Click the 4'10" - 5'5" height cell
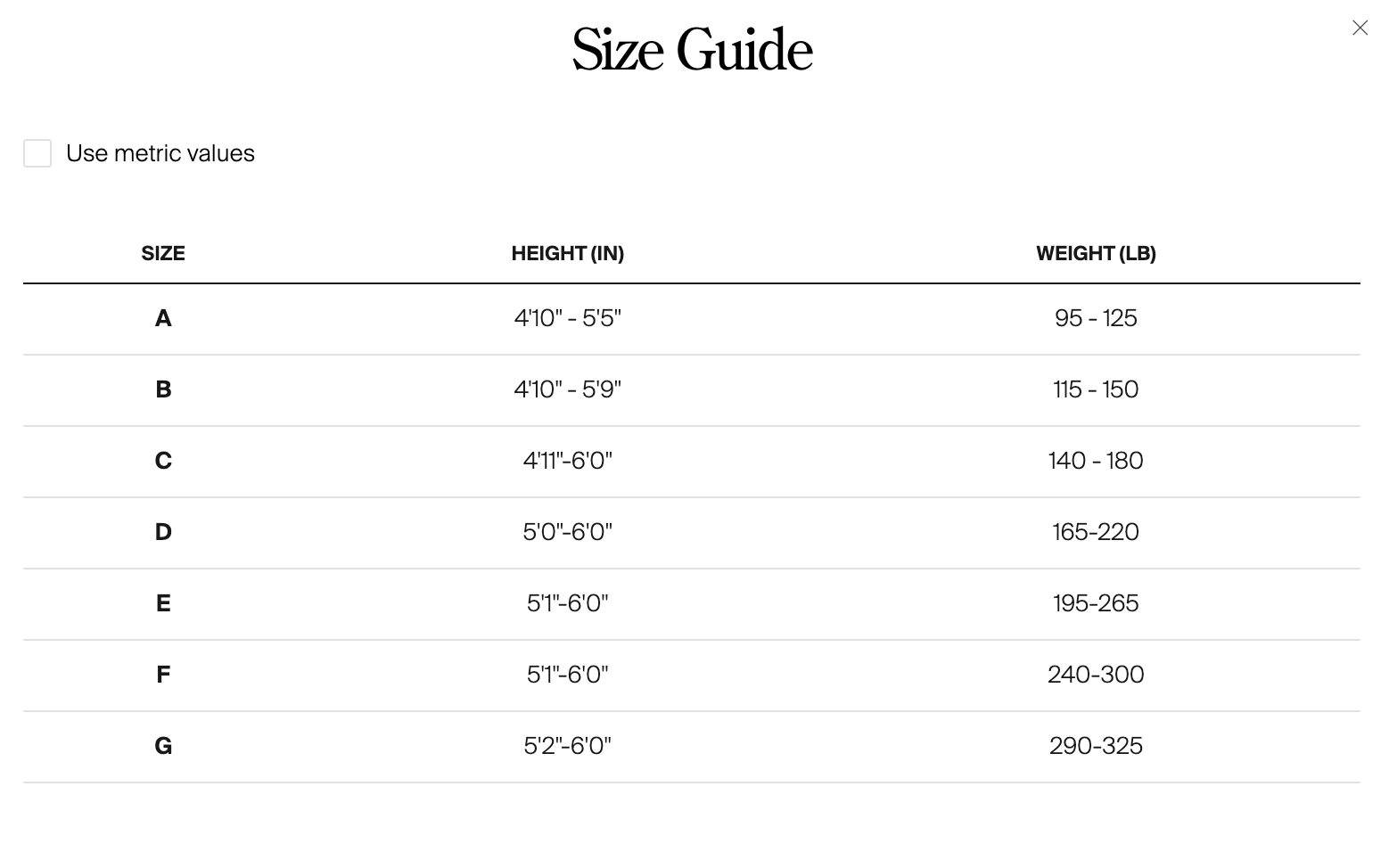The height and width of the screenshot is (868, 1389). 568,318
